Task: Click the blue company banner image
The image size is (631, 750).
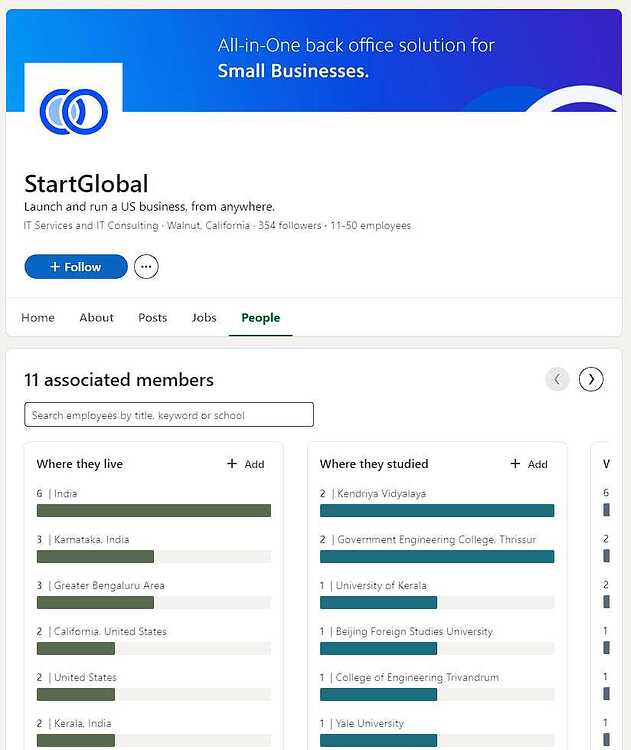Action: (314, 60)
